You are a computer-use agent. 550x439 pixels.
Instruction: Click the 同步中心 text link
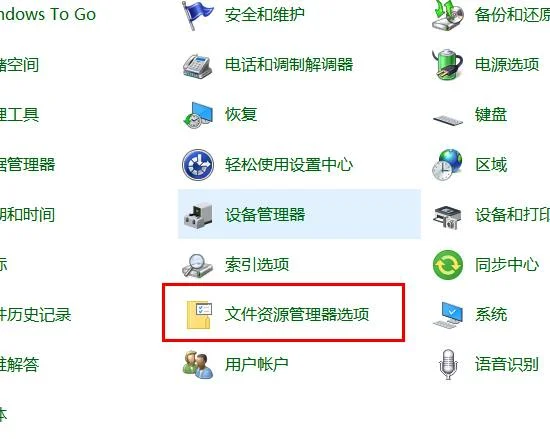[x=507, y=264]
